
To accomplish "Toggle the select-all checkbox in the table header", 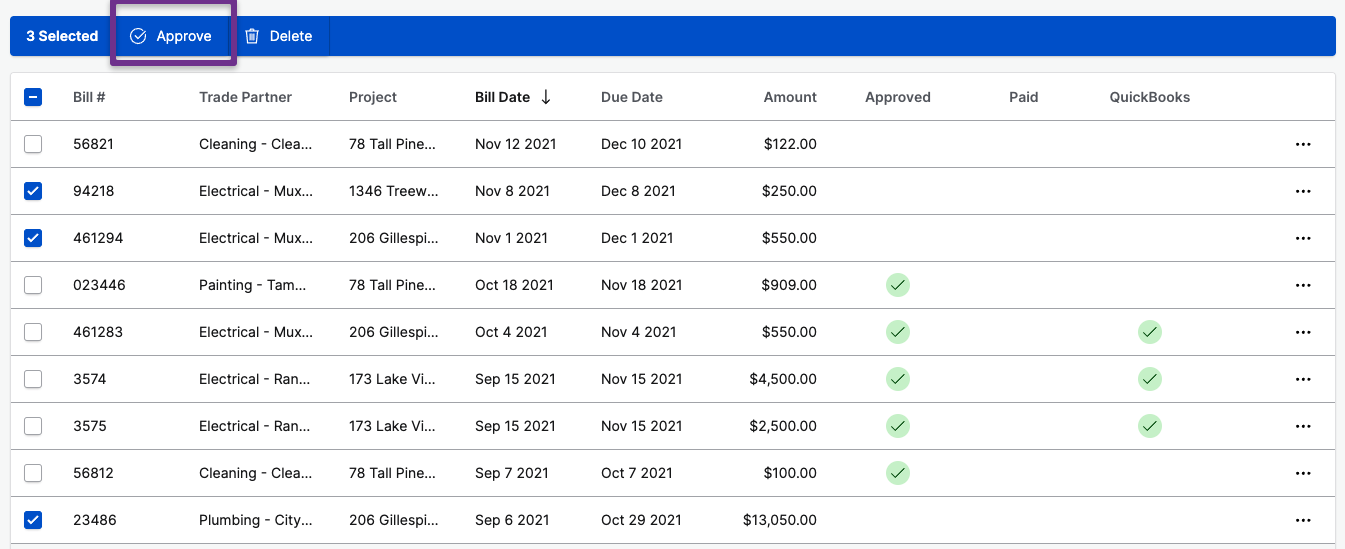I will pyautogui.click(x=33, y=97).
